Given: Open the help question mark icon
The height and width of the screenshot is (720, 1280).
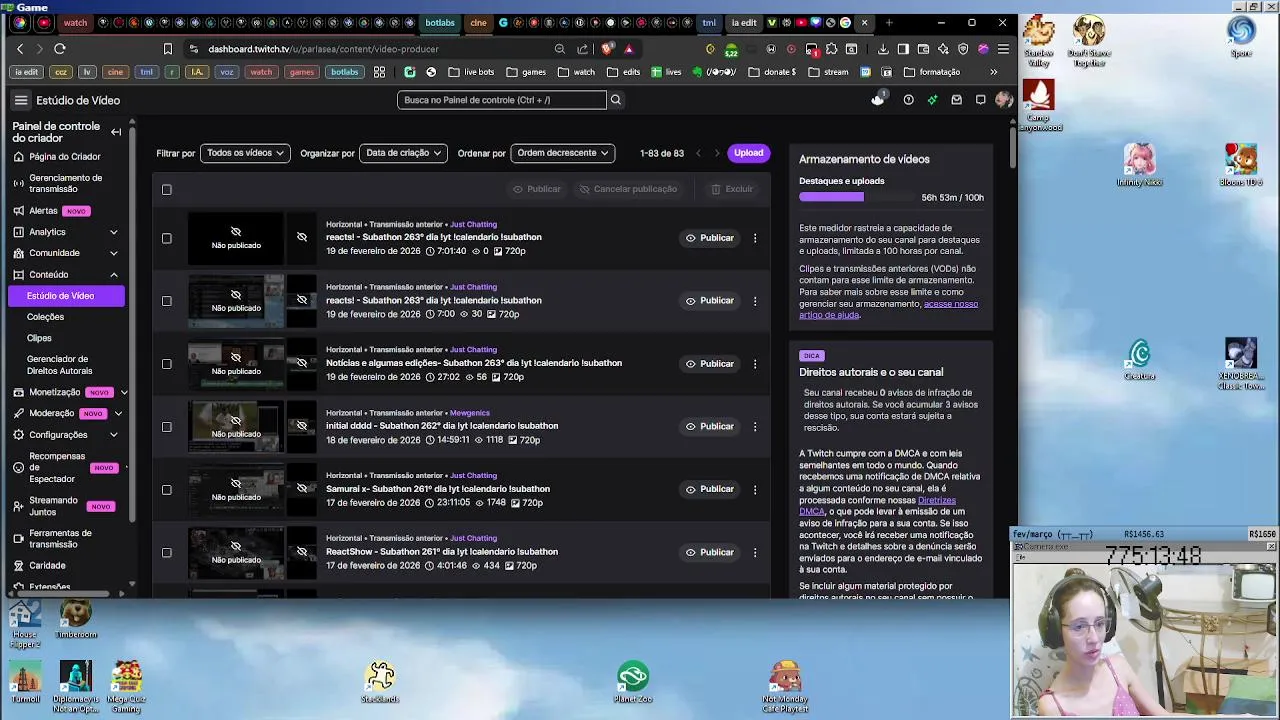Looking at the screenshot, I should tap(908, 100).
